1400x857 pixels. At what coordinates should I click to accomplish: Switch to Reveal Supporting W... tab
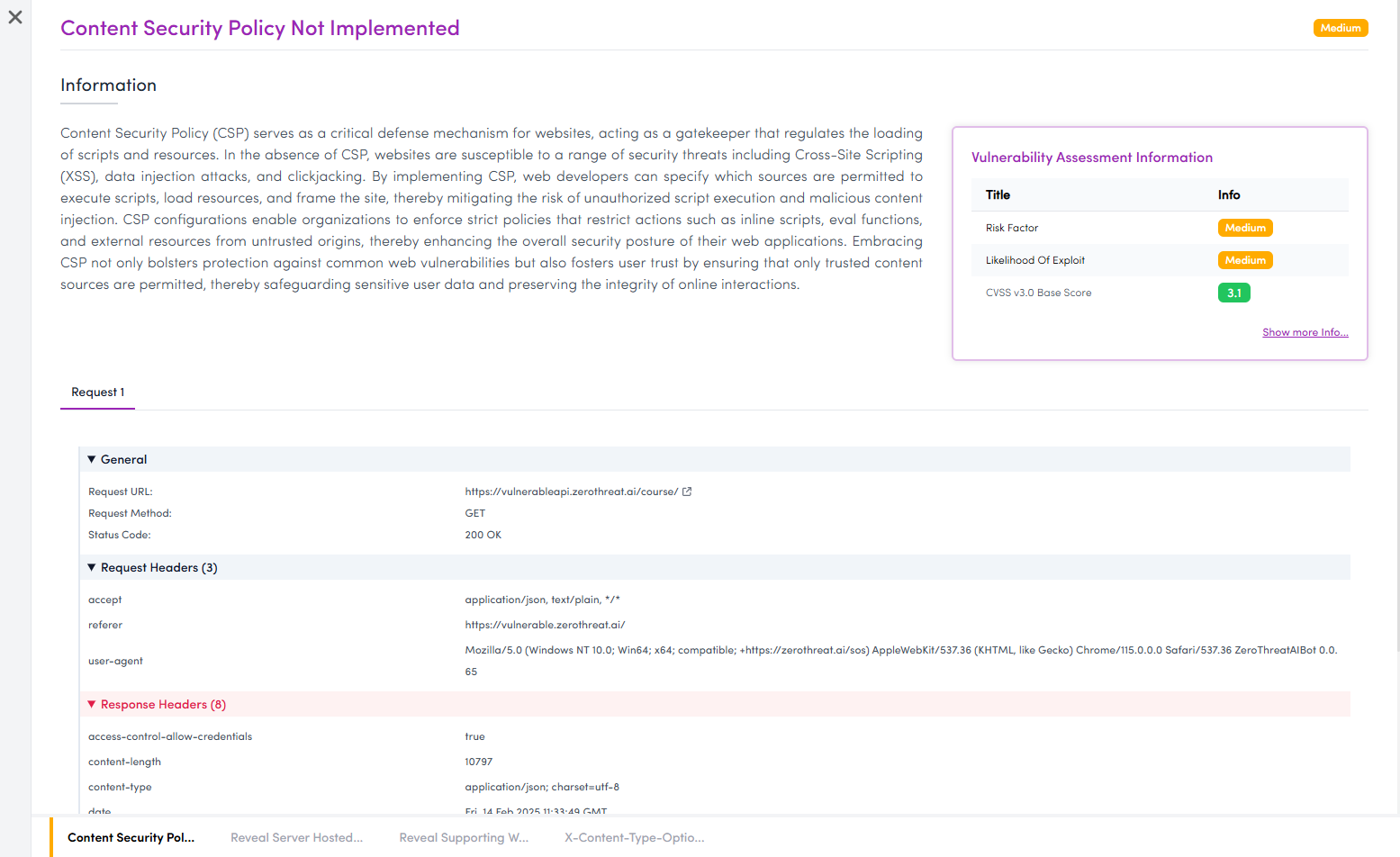(x=464, y=837)
